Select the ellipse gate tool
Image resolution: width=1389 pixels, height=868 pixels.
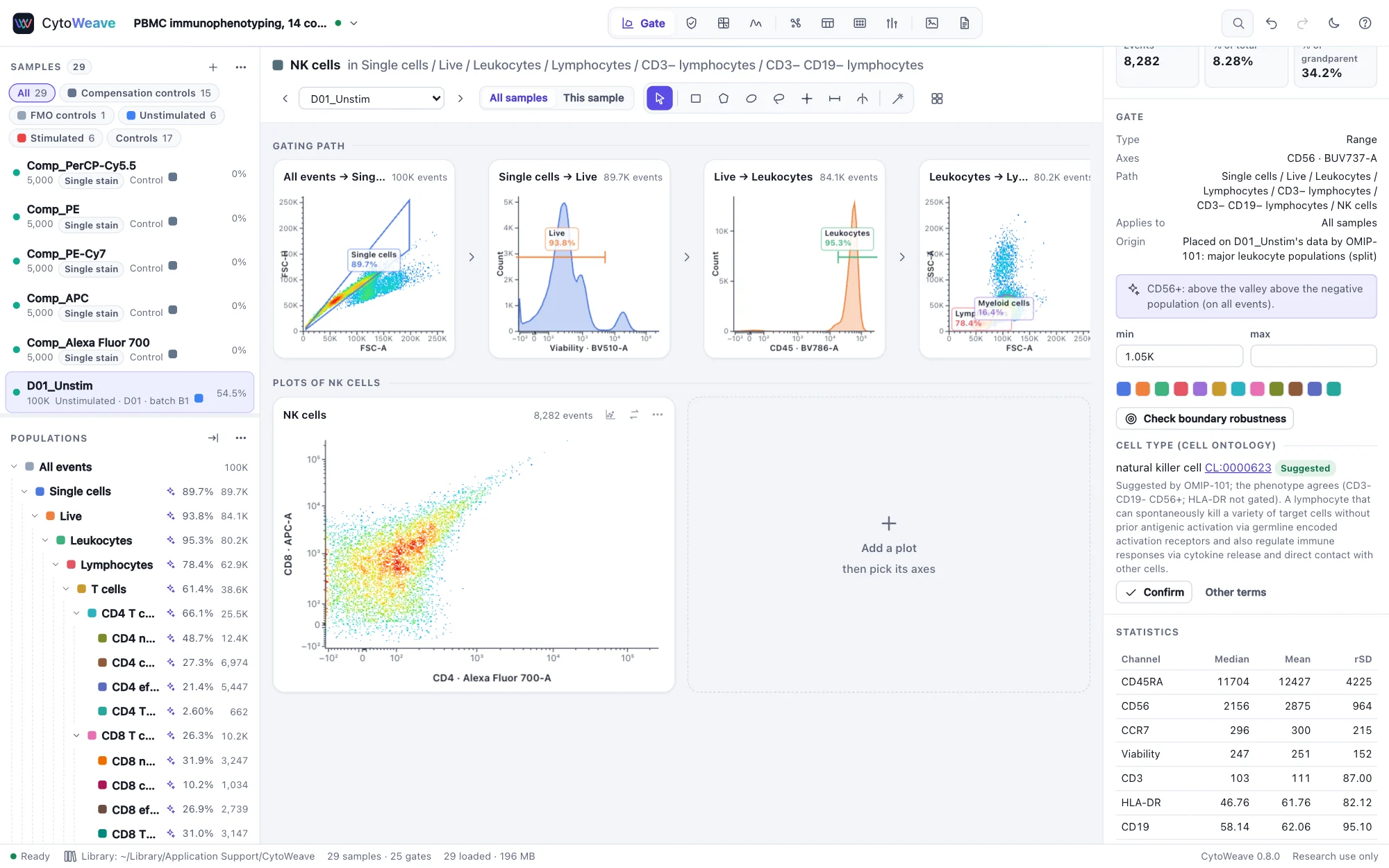tap(751, 99)
